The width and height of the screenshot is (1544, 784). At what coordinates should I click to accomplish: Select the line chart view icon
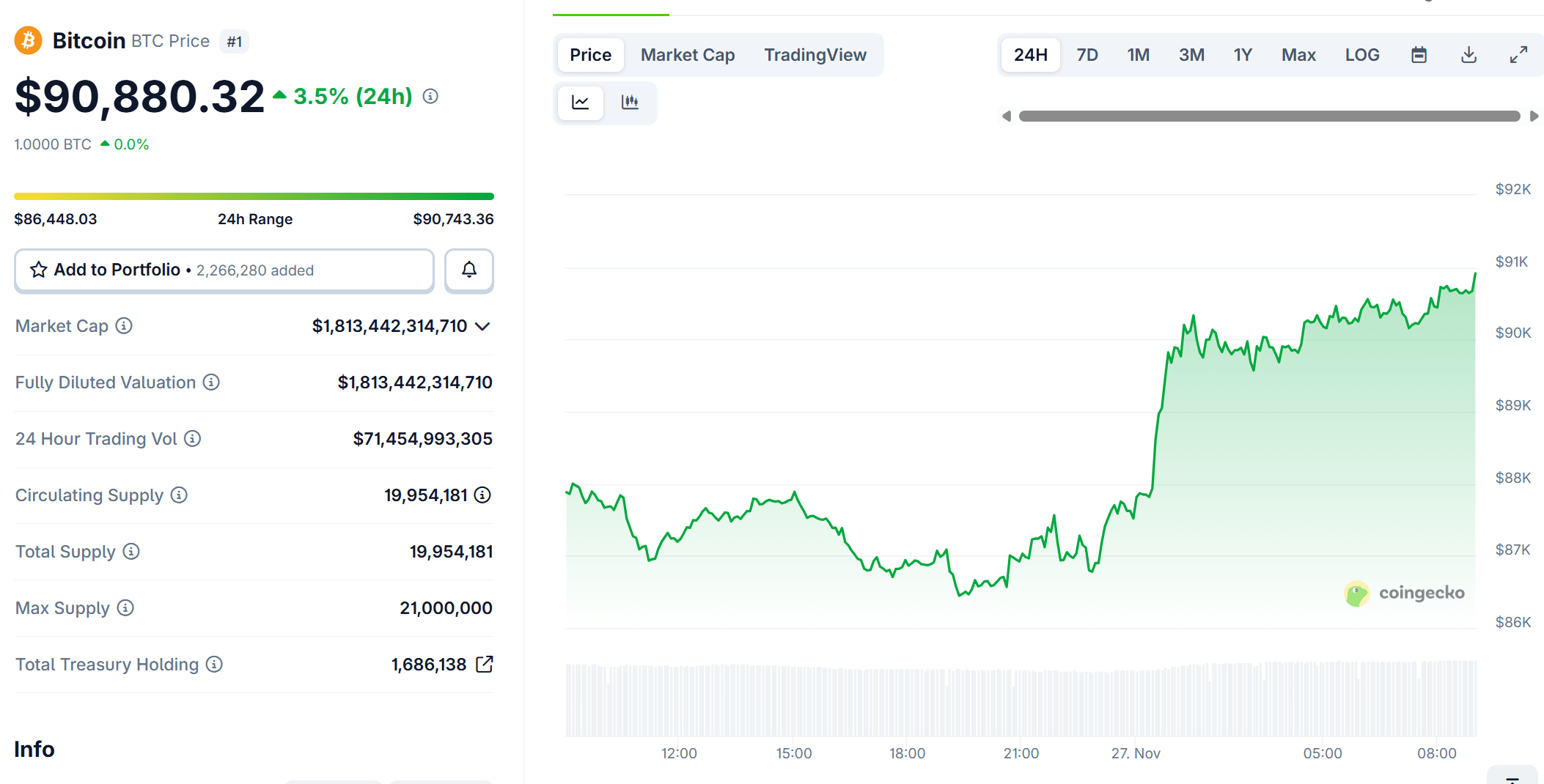click(x=580, y=103)
